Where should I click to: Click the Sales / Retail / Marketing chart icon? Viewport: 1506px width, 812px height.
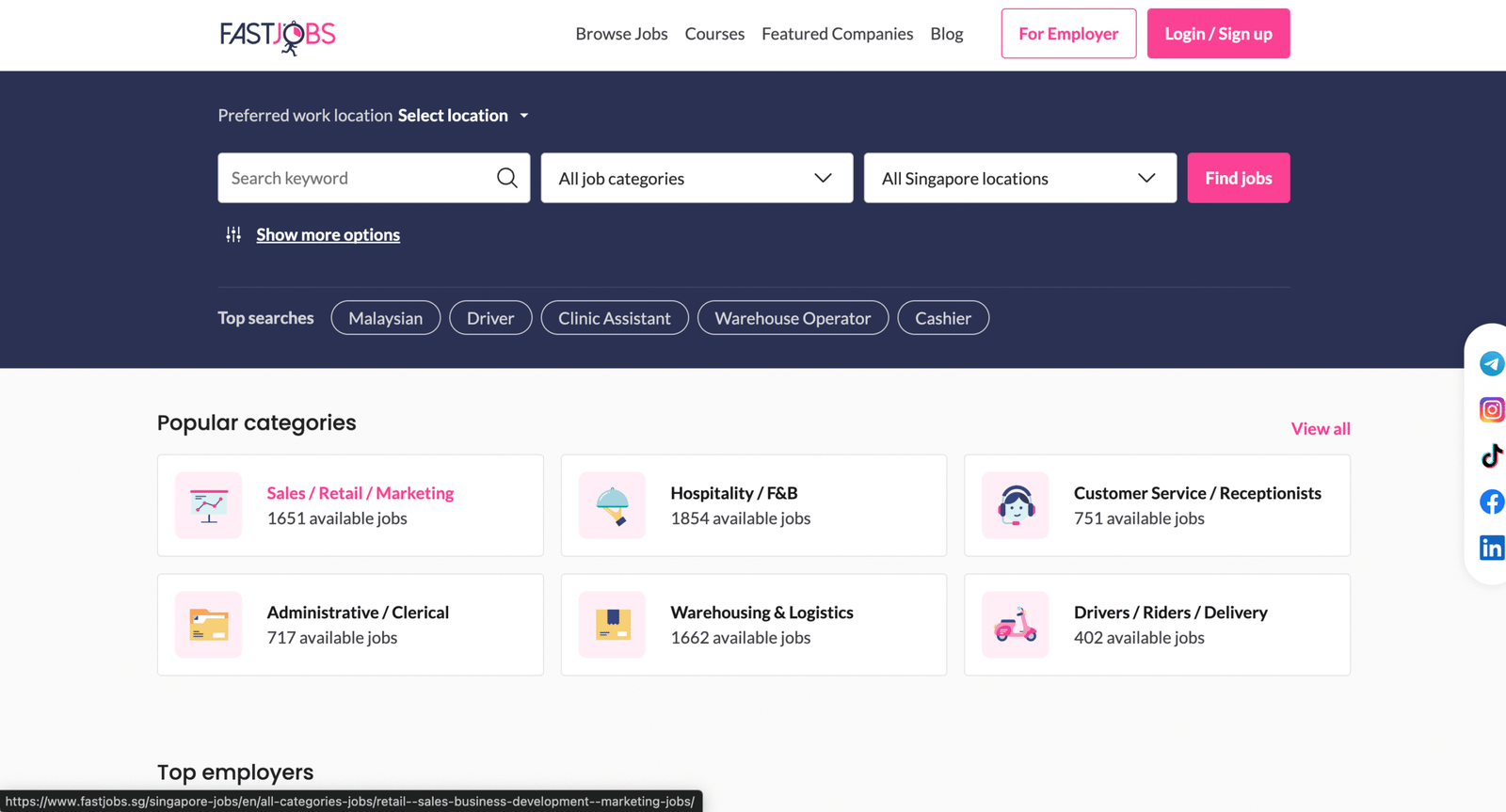pos(209,505)
